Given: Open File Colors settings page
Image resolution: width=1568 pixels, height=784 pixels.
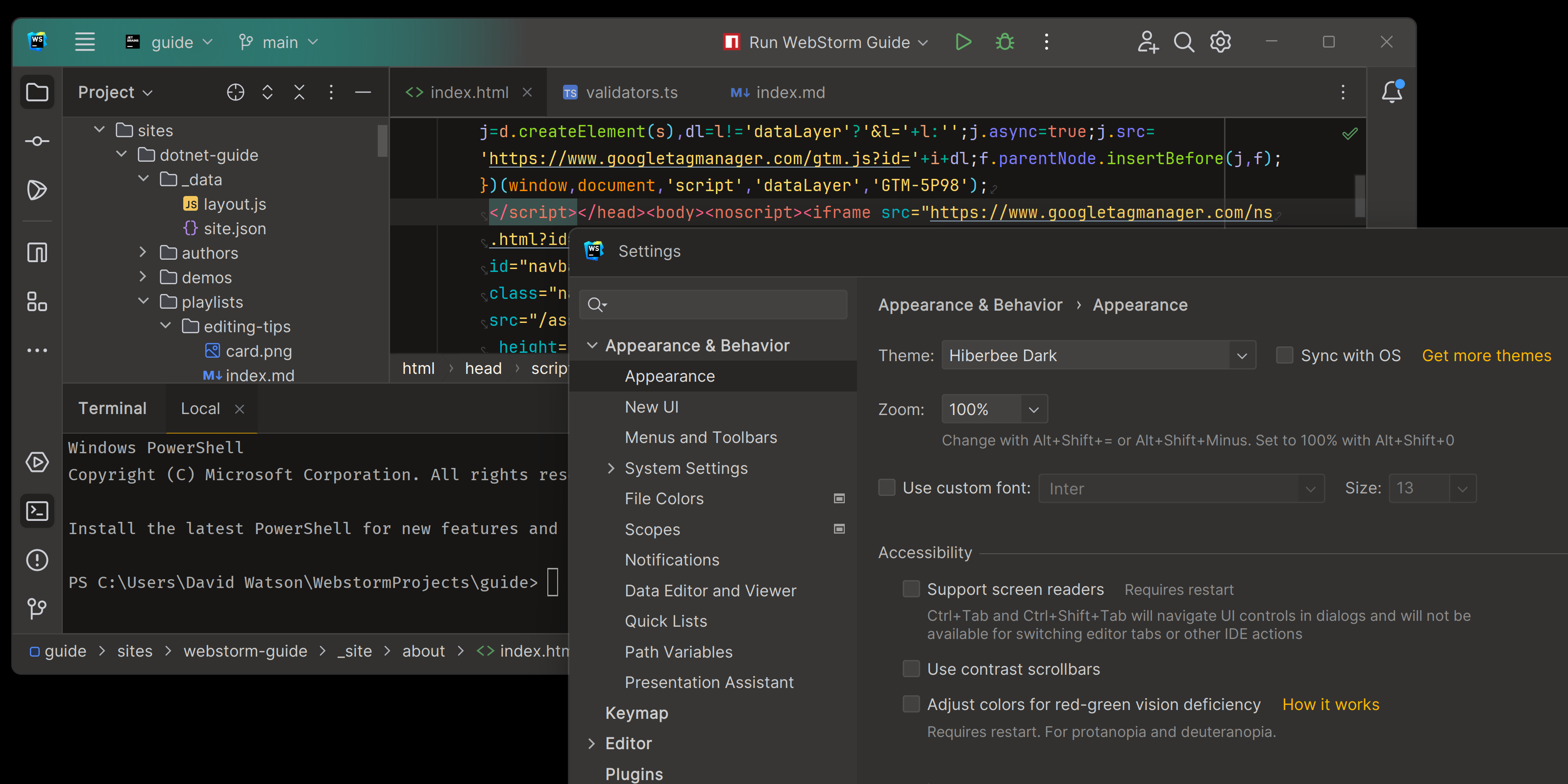Looking at the screenshot, I should (x=664, y=498).
